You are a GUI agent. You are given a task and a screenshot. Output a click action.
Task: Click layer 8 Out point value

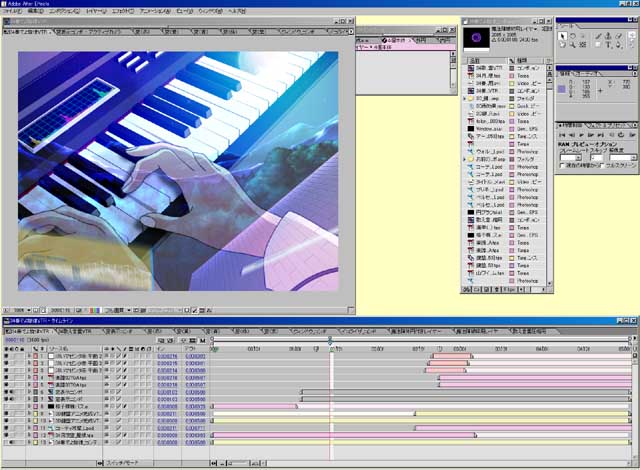[x=195, y=406]
